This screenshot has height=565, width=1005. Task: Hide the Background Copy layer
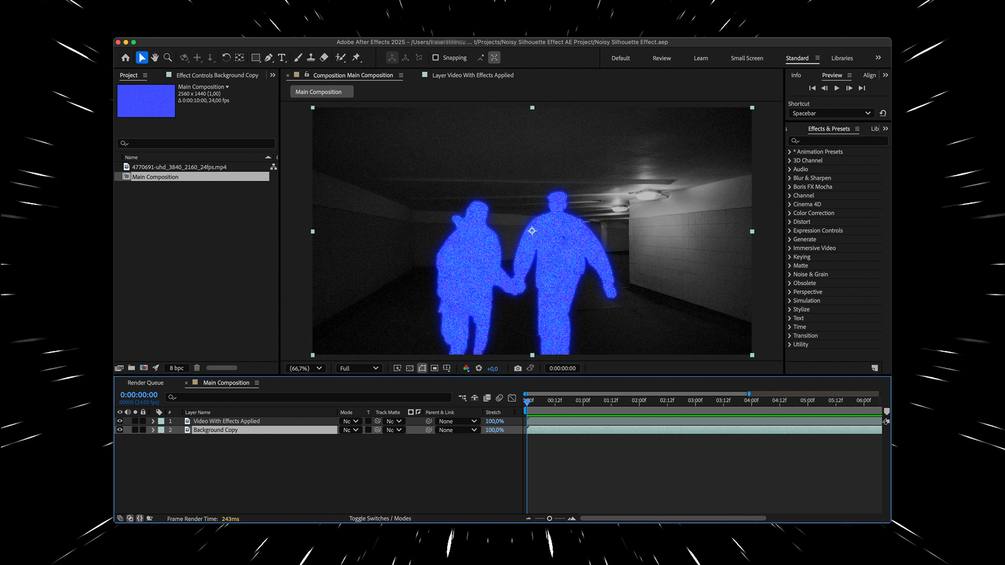[120, 430]
